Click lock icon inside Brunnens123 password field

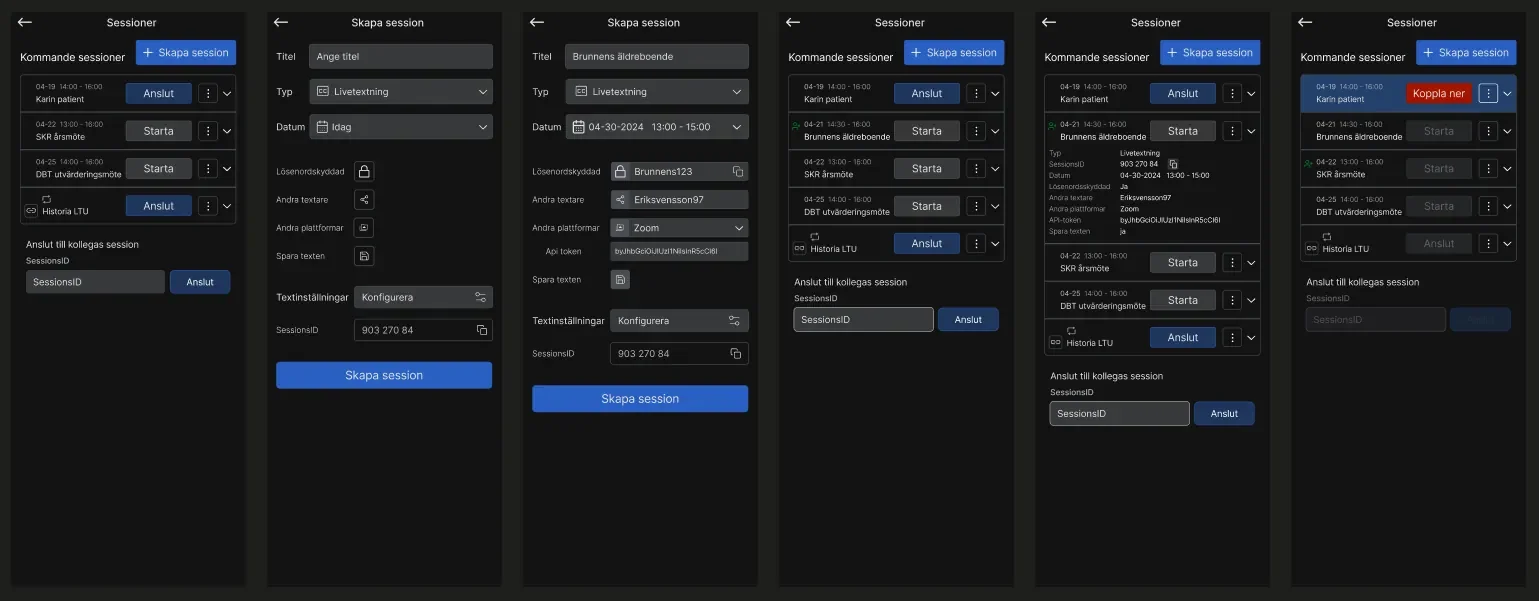tap(621, 172)
